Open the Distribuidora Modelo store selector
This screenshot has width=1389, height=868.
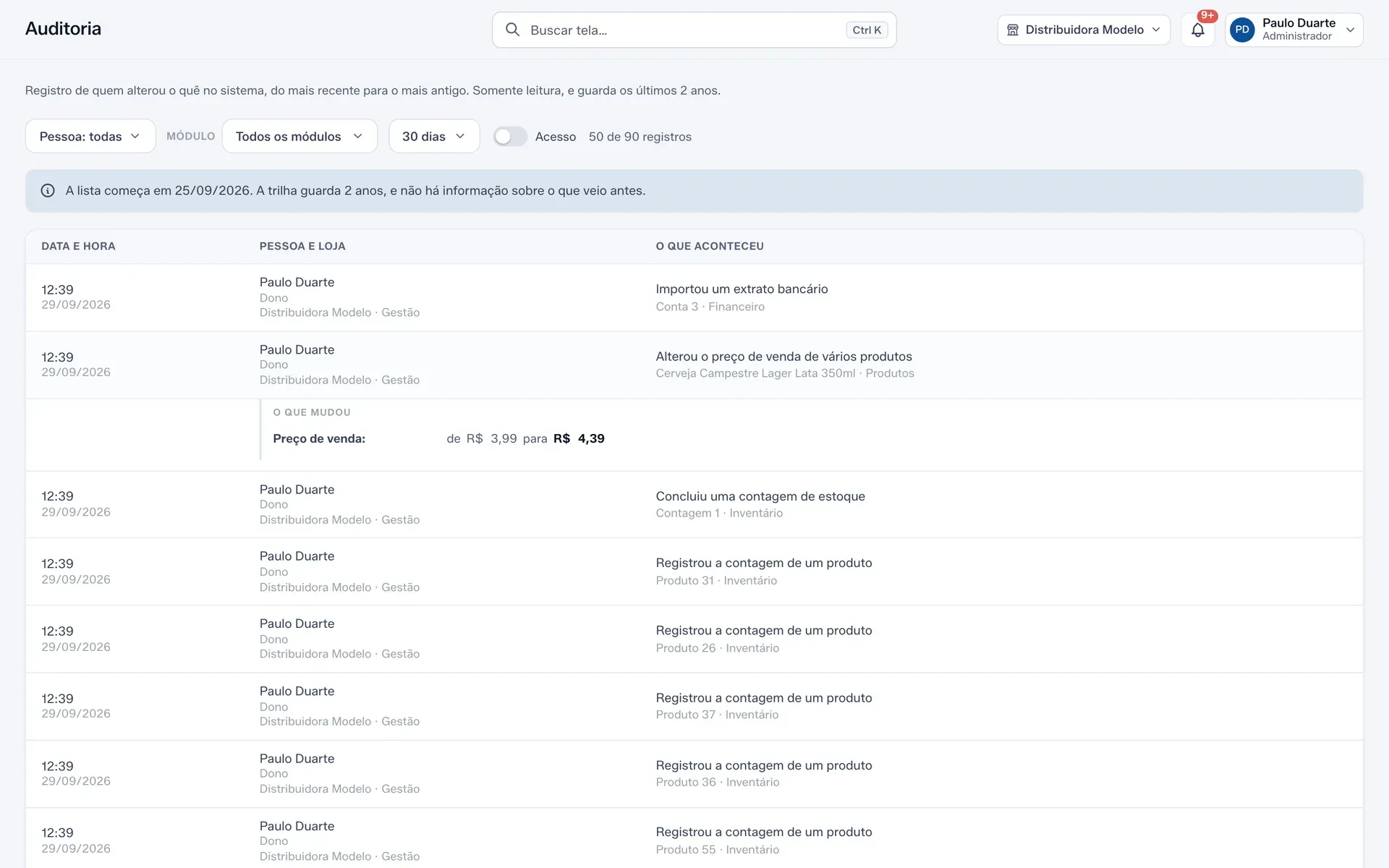[x=1084, y=30]
